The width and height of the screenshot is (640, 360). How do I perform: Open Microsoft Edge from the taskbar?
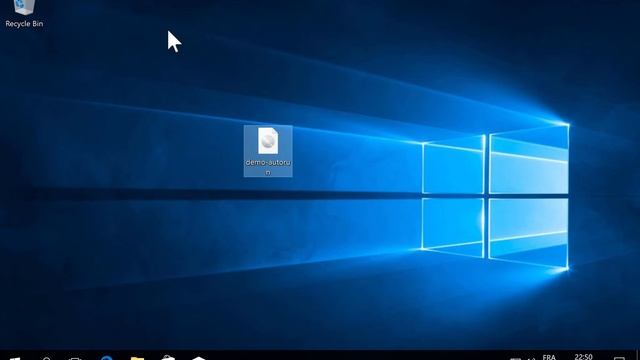107,358
